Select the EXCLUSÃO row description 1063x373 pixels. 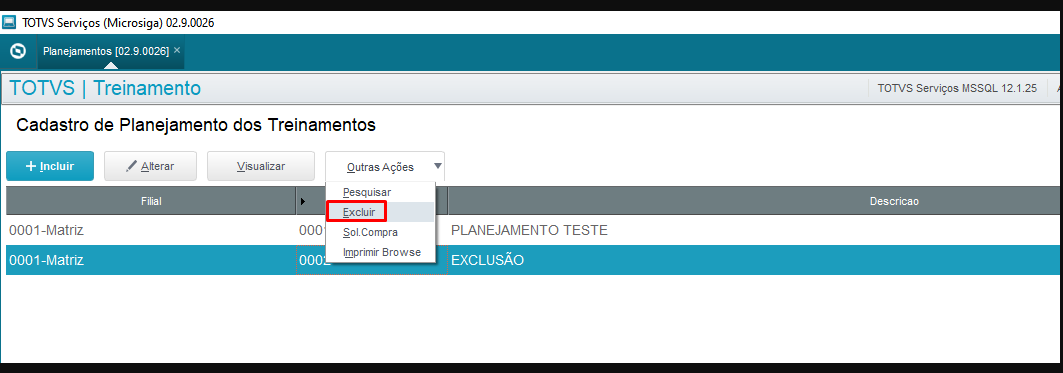(487, 260)
